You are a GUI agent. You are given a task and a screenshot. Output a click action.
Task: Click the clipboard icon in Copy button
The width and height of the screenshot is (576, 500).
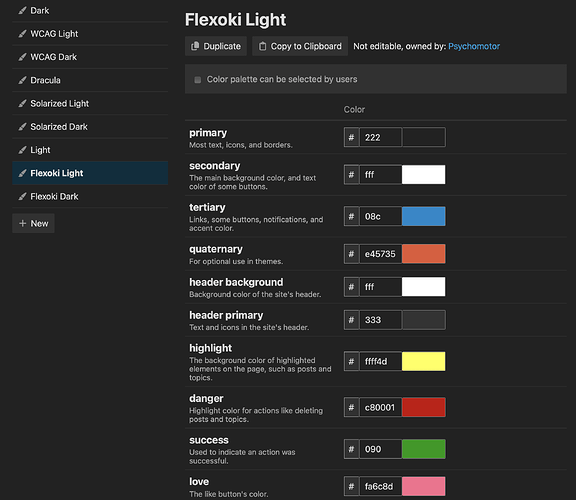[x=262, y=46]
